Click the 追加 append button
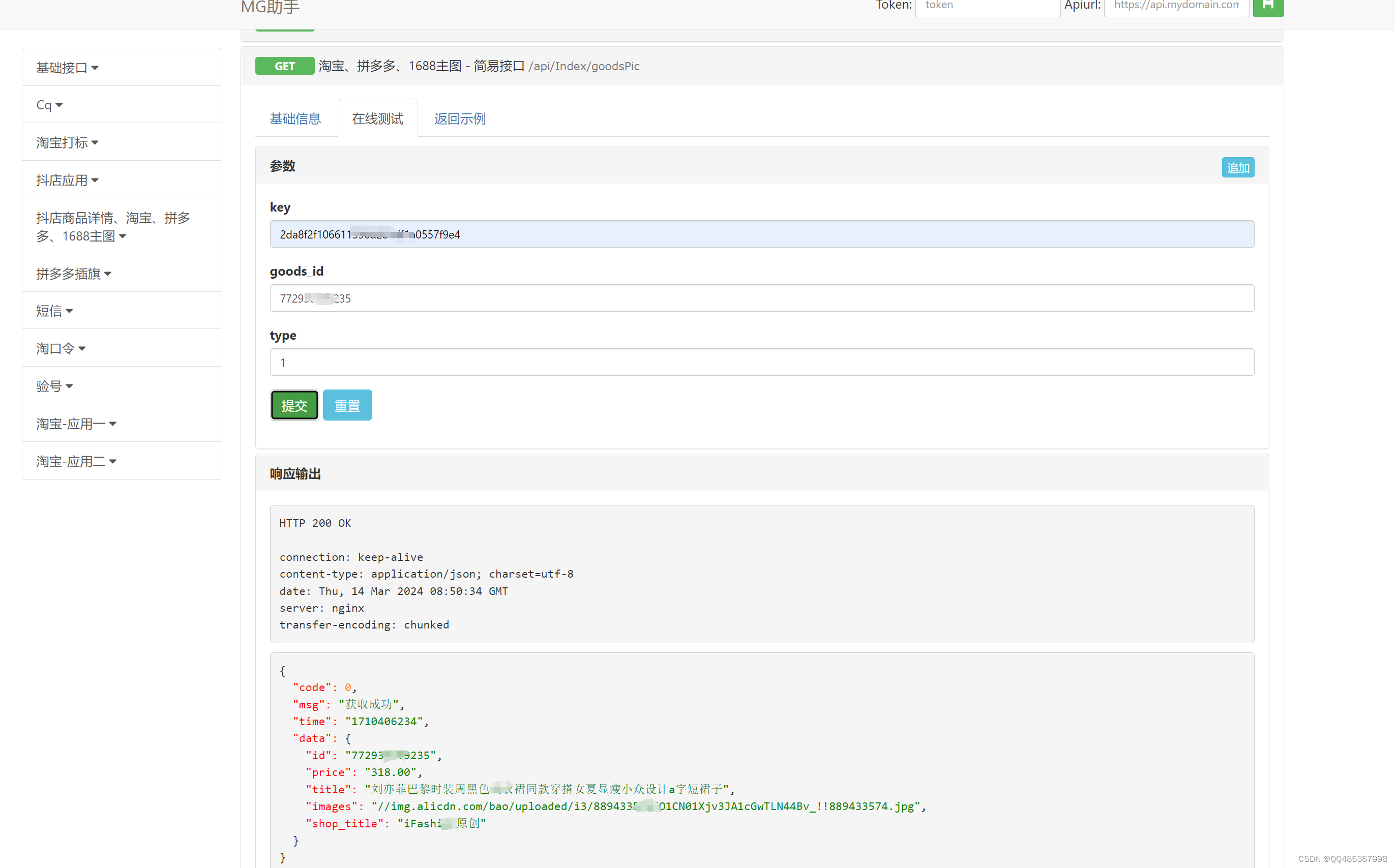 (x=1237, y=168)
